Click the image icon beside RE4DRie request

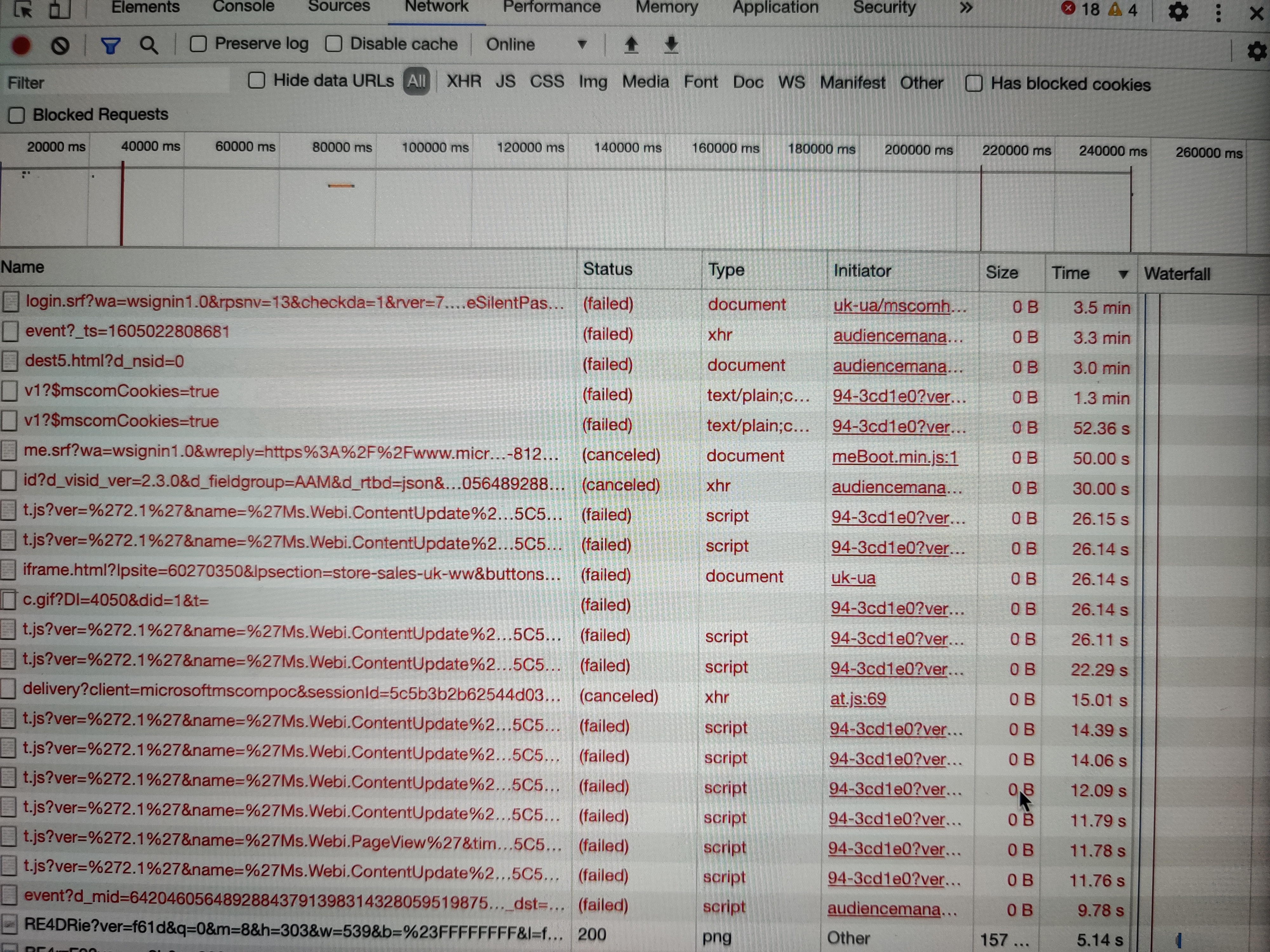(x=9, y=924)
